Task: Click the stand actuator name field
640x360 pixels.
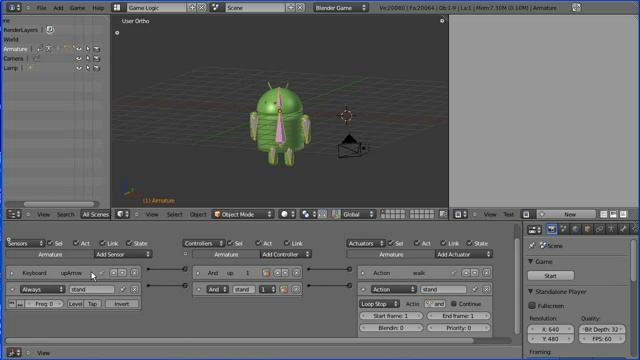Action: click(x=444, y=289)
